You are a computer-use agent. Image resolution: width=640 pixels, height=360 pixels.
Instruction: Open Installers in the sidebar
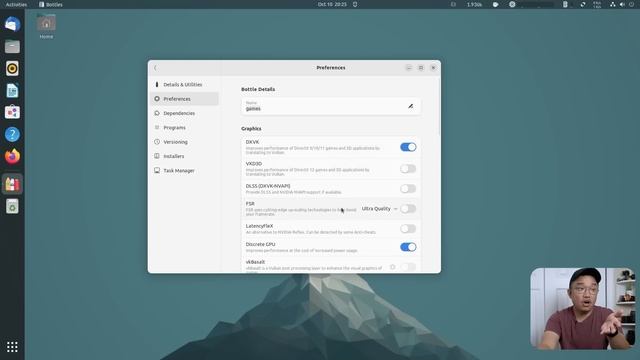(184, 156)
